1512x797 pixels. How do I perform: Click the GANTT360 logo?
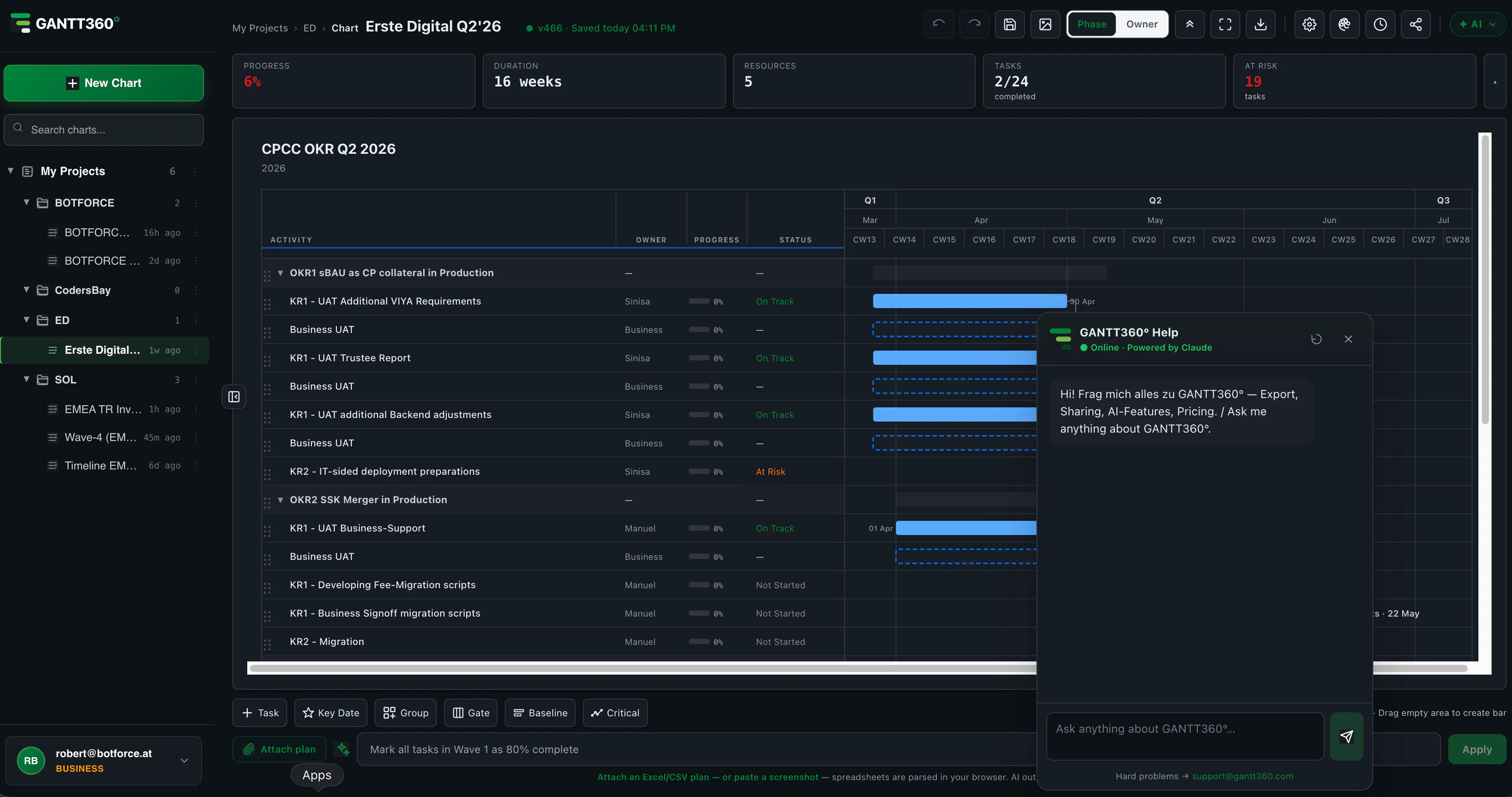(x=65, y=23)
